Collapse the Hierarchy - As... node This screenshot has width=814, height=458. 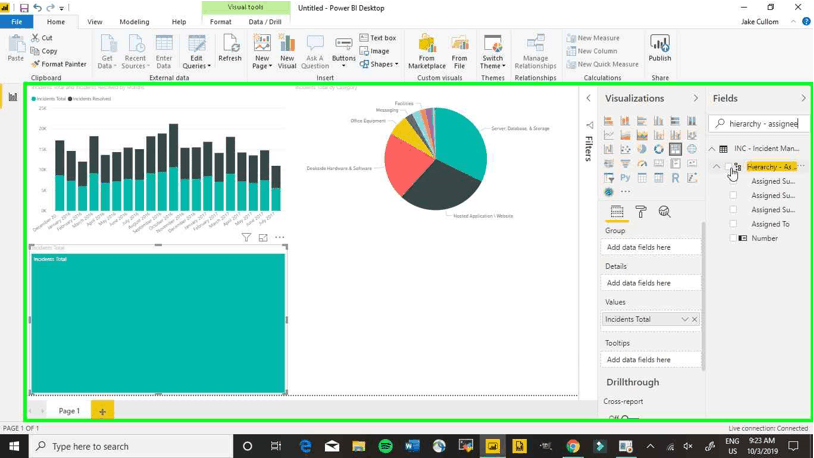[716, 167]
